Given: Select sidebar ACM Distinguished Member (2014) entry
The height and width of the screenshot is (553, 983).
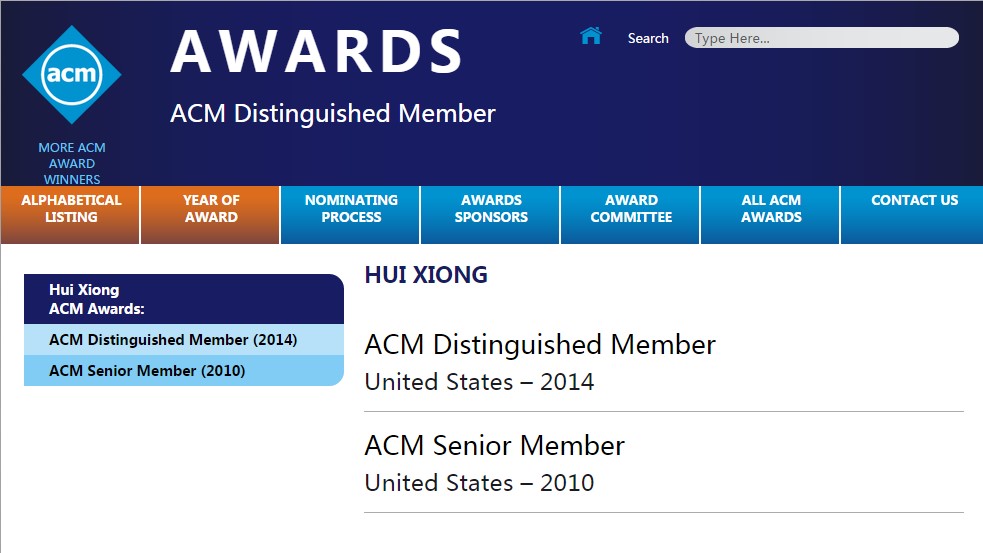Looking at the screenshot, I should [173, 340].
